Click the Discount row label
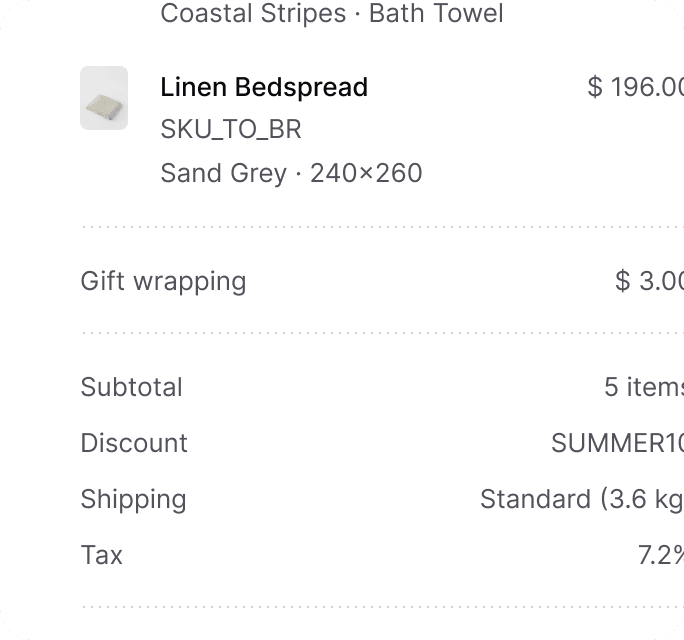 (134, 443)
